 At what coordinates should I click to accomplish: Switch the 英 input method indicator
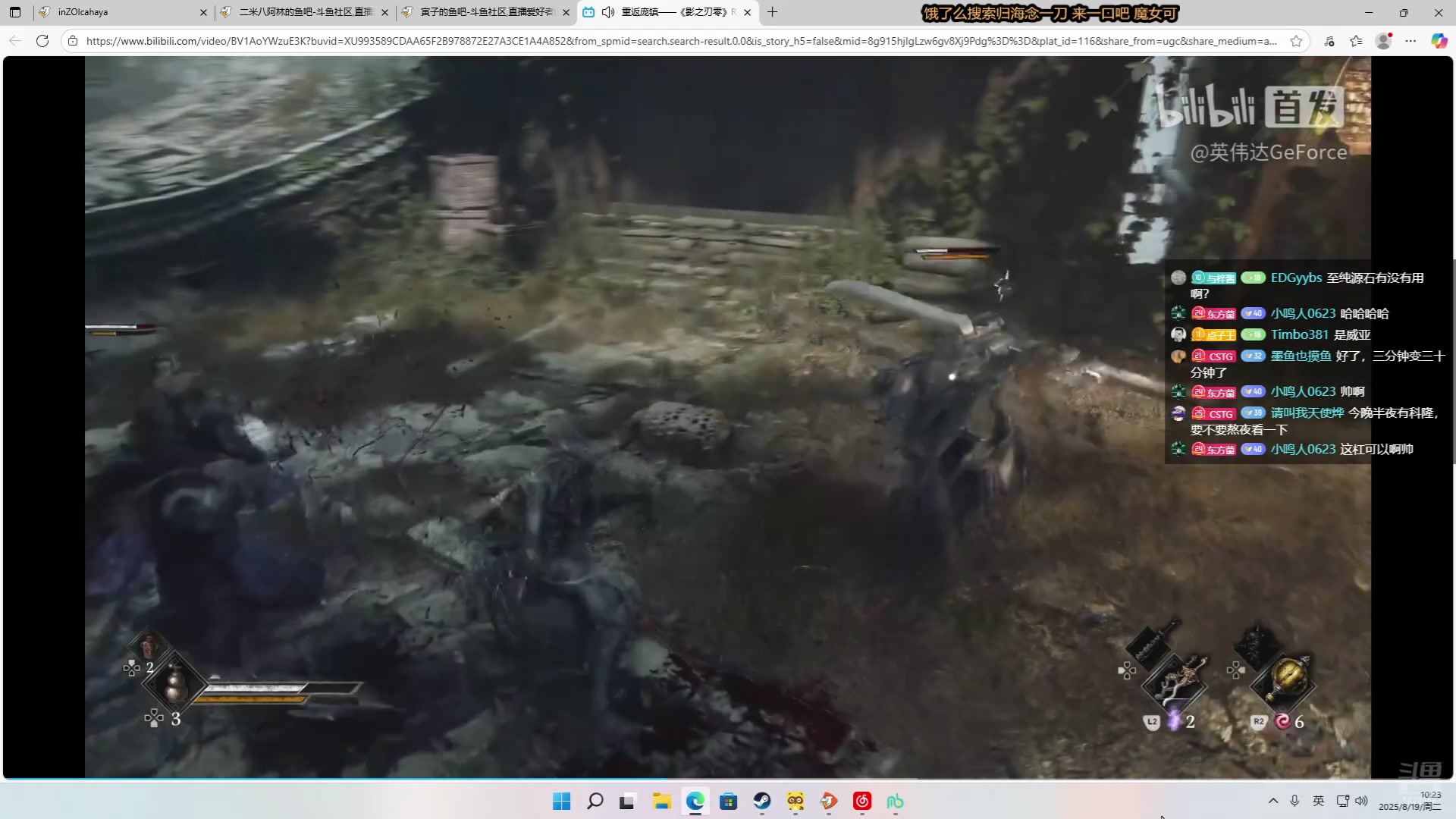[x=1319, y=801]
